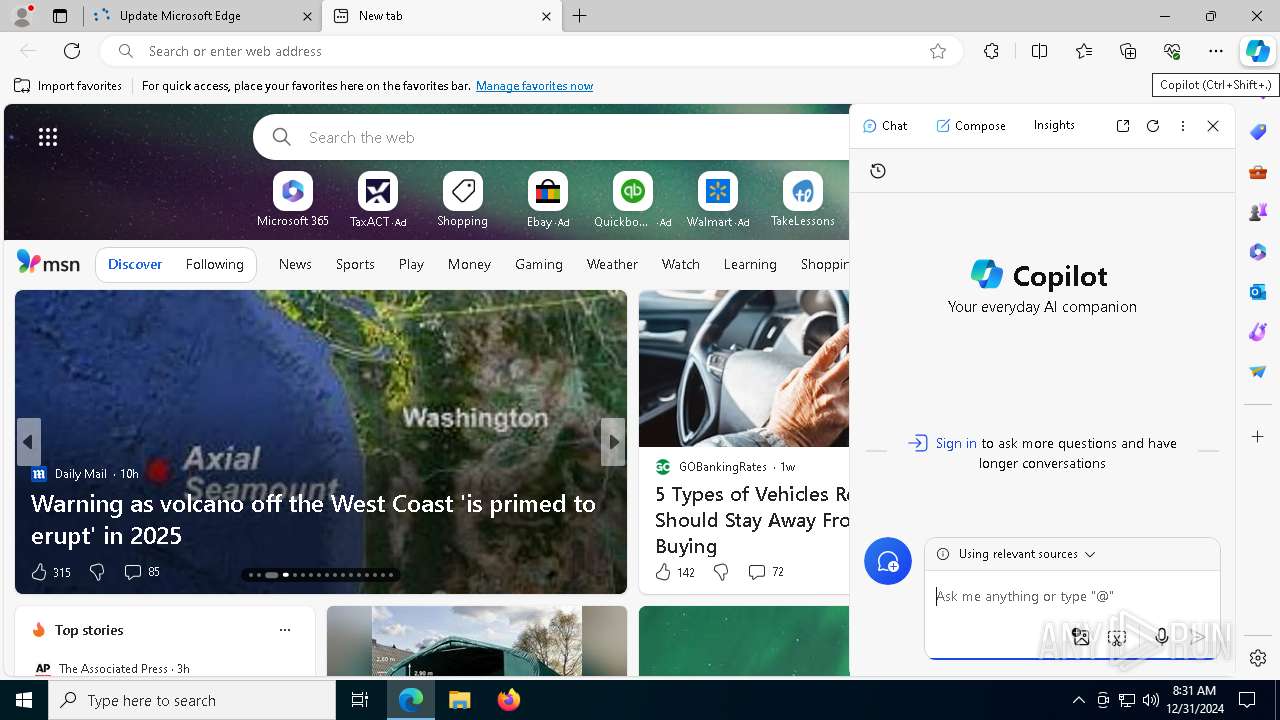The image size is (1280, 720).
Task: Refresh the current page
Action: coord(72,51)
